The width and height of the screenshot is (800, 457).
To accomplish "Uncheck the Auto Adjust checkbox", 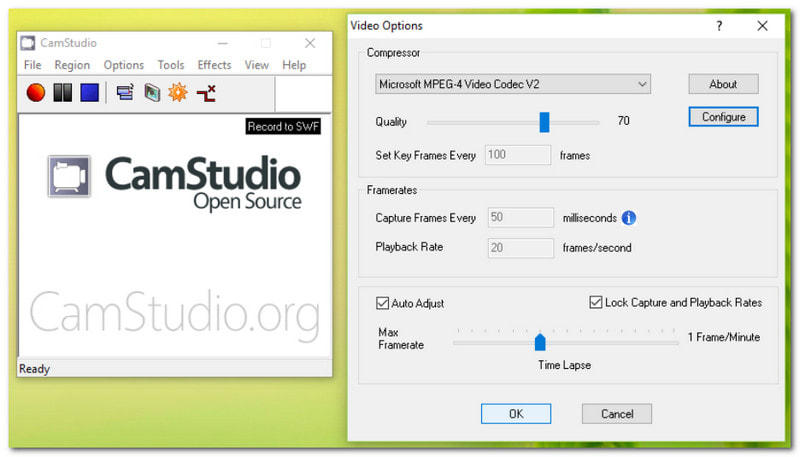I will [383, 303].
